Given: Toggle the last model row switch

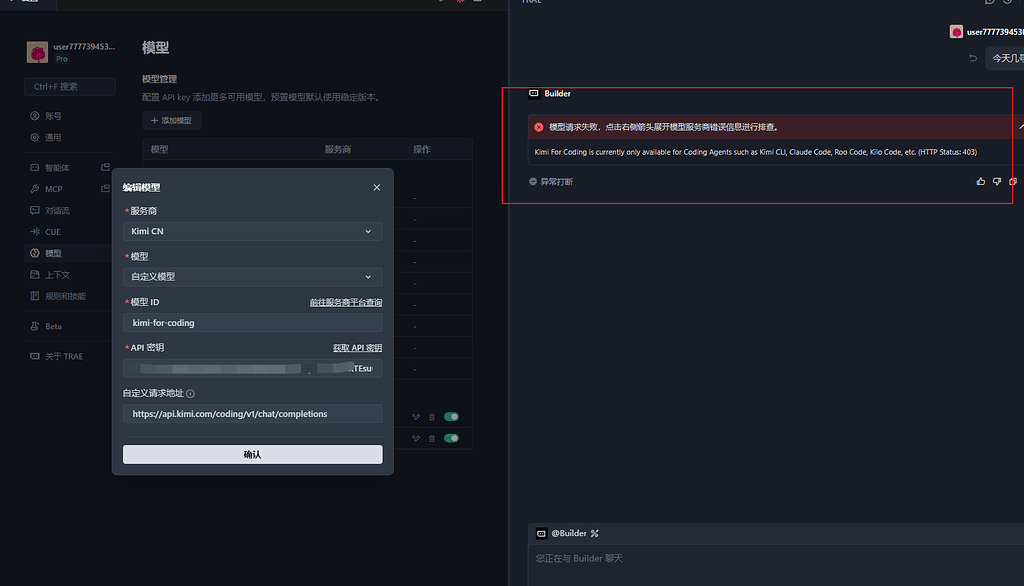Looking at the screenshot, I should pos(451,438).
